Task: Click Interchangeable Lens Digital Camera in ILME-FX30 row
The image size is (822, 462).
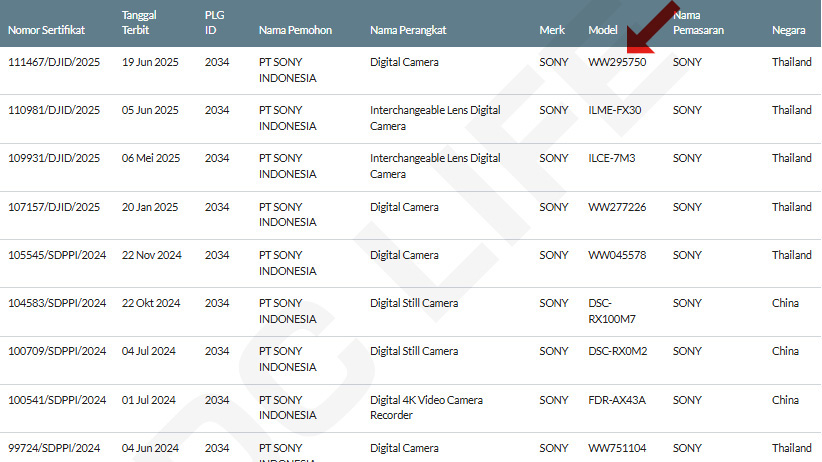Action: pyautogui.click(x=435, y=118)
